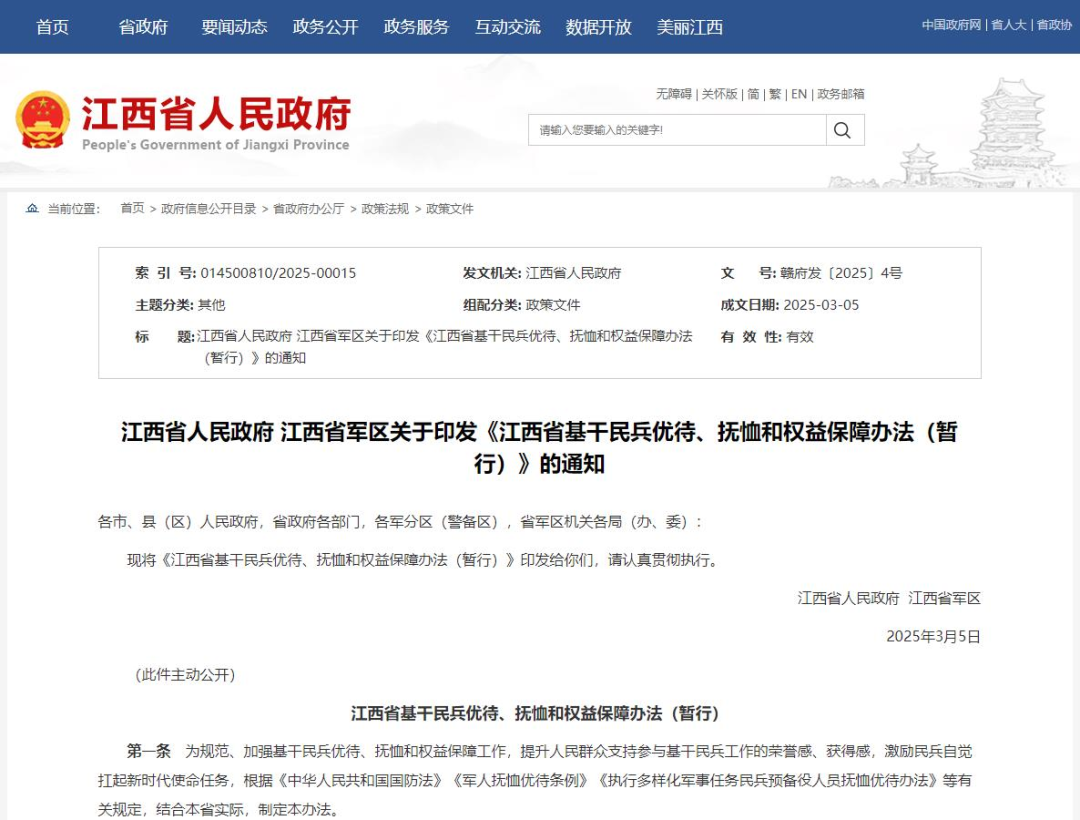Open the 政务邮箱 link
This screenshot has height=820, width=1080.
[840, 94]
